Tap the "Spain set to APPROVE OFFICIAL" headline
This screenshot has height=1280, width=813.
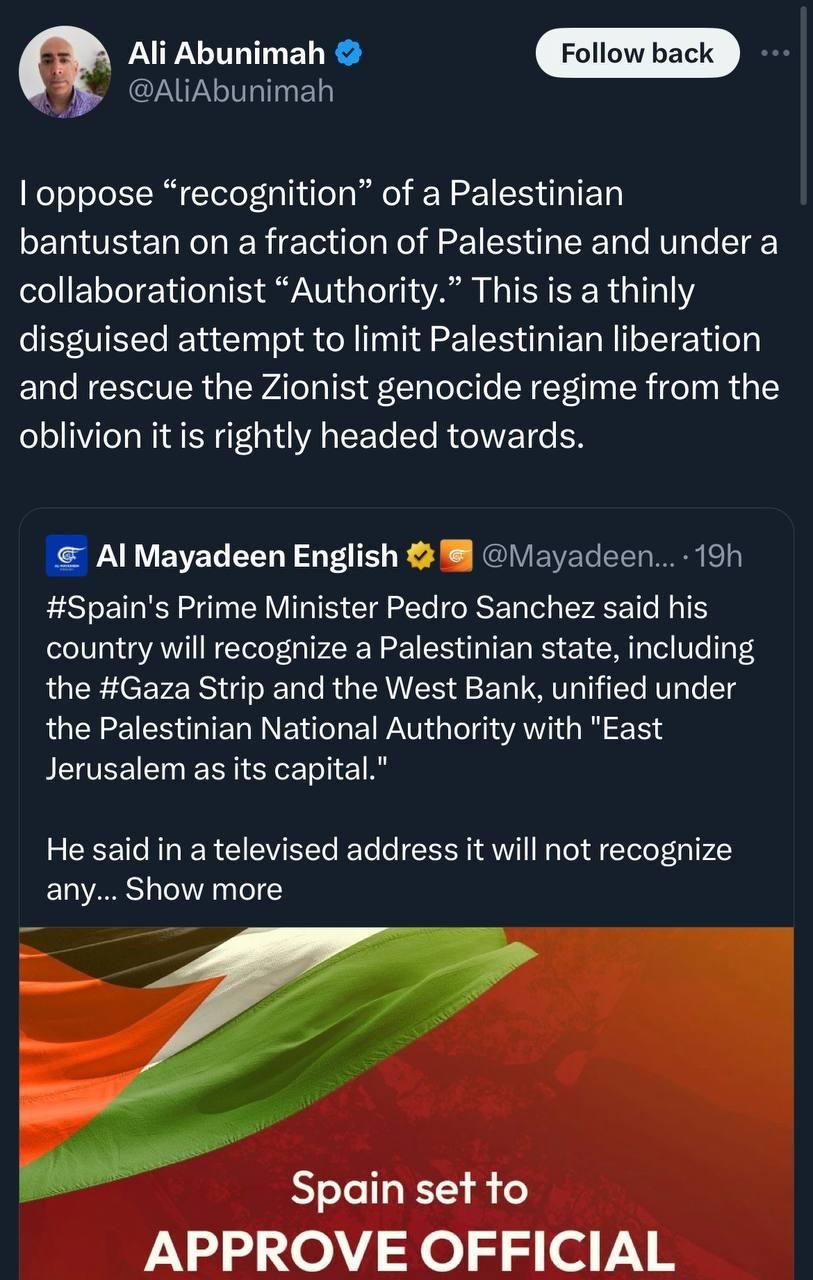click(x=407, y=1221)
